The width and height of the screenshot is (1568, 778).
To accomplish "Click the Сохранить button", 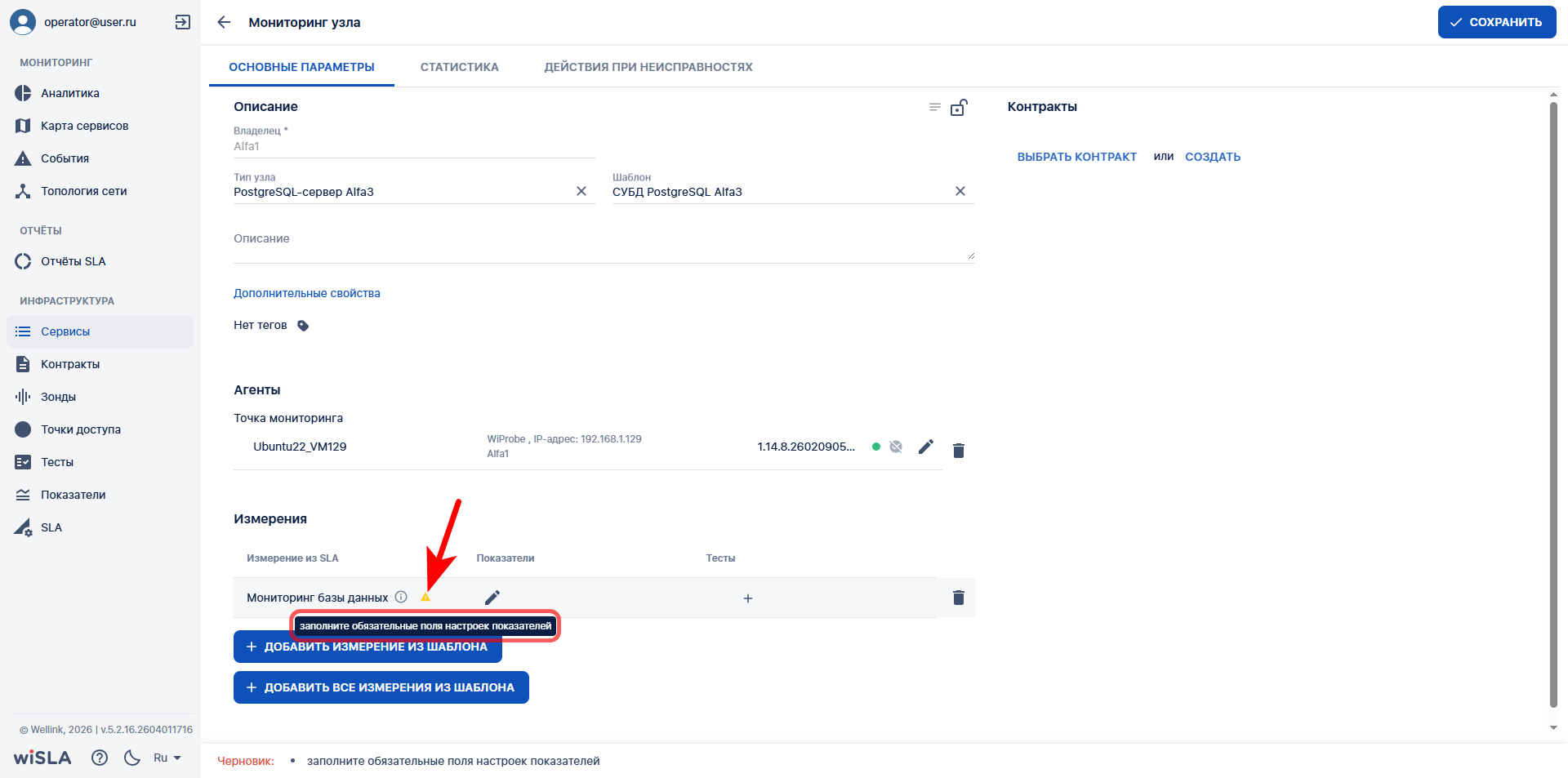I will tap(1497, 22).
